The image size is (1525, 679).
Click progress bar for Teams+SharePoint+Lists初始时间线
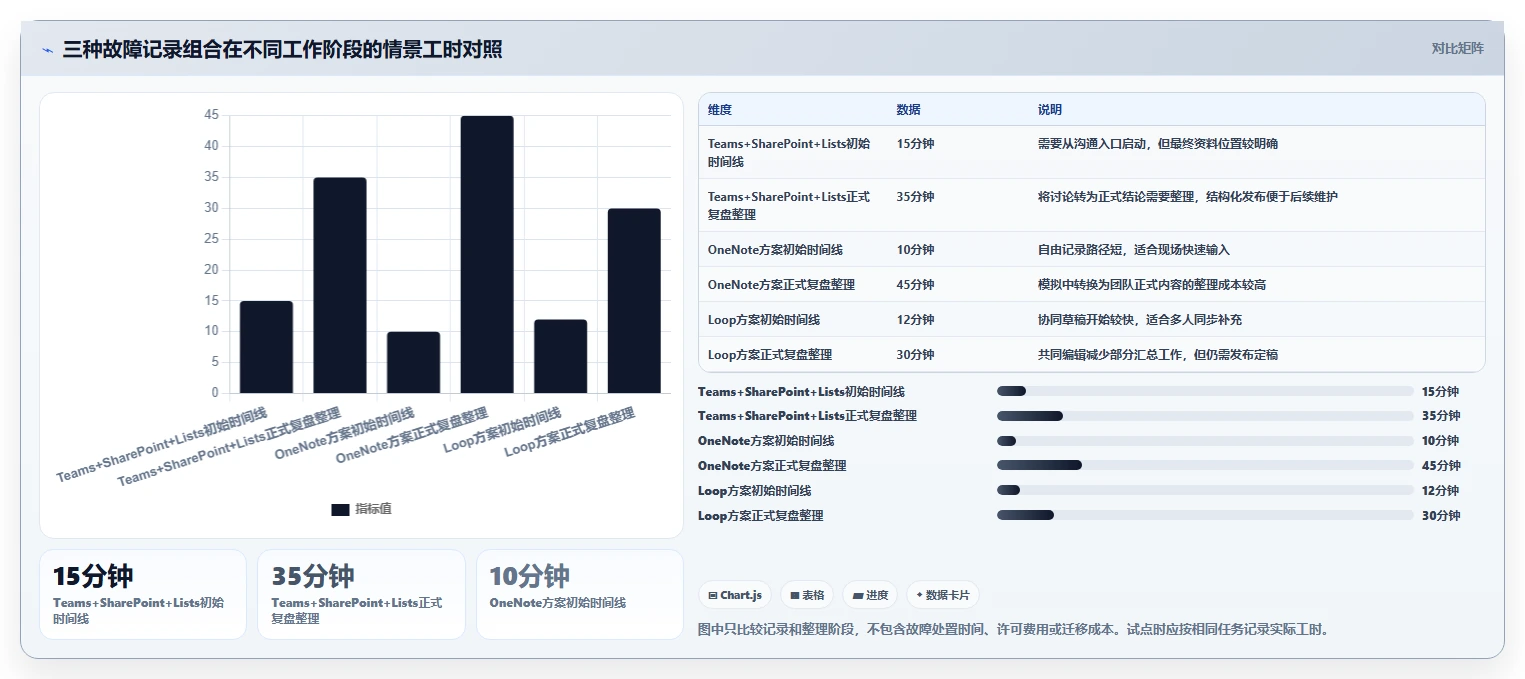[1205, 391]
